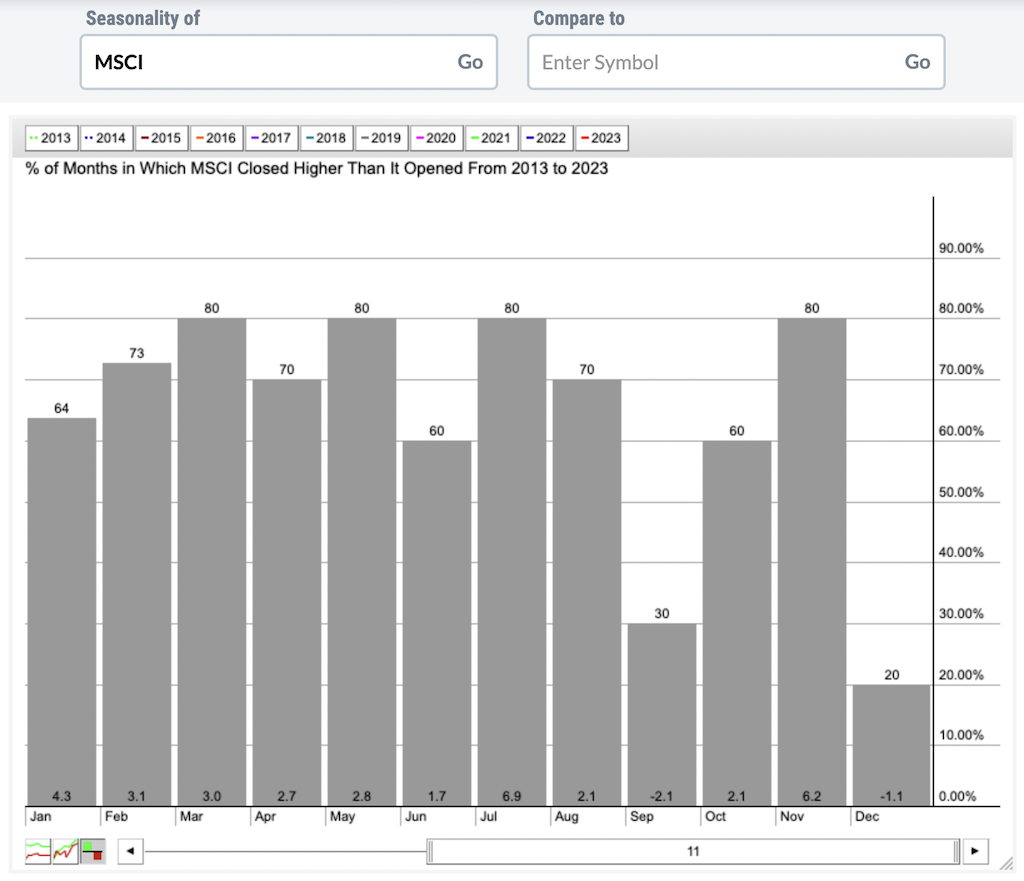
Task: Click the November bar in the chart
Action: point(812,562)
